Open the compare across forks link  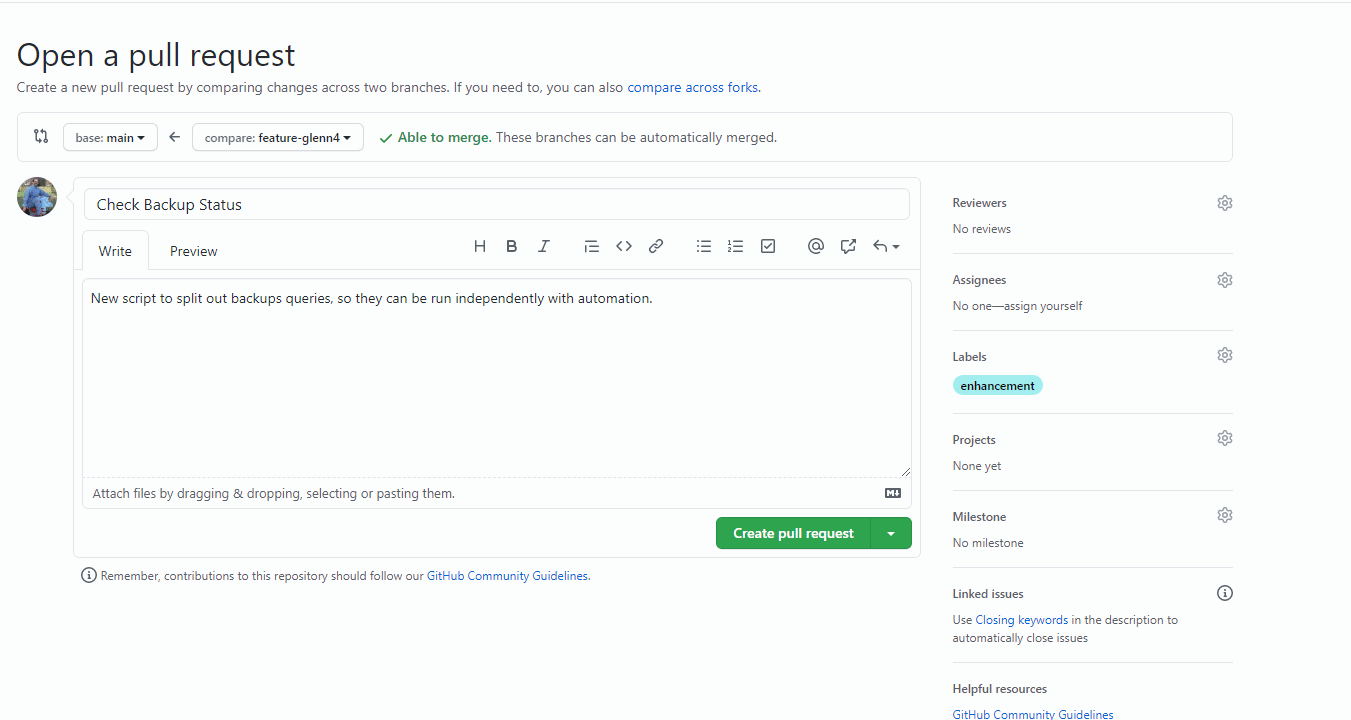[692, 87]
